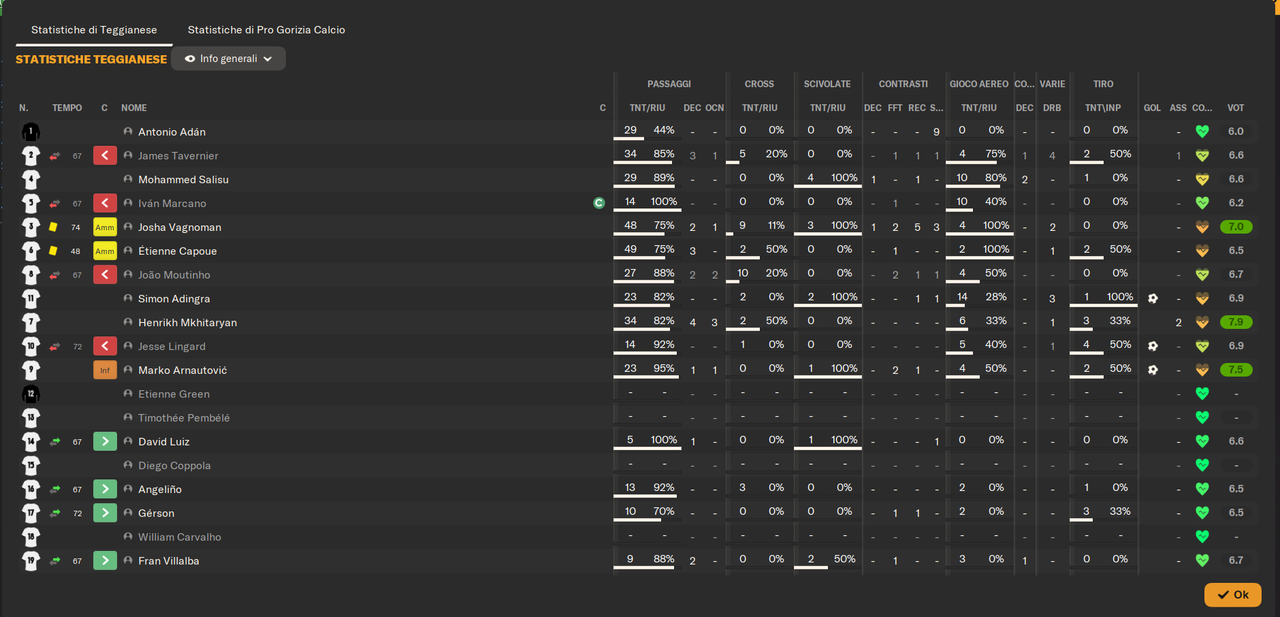Click James Tavernier's substitution arrows in Tempo column
The image size is (1280, 617).
click(x=55, y=155)
